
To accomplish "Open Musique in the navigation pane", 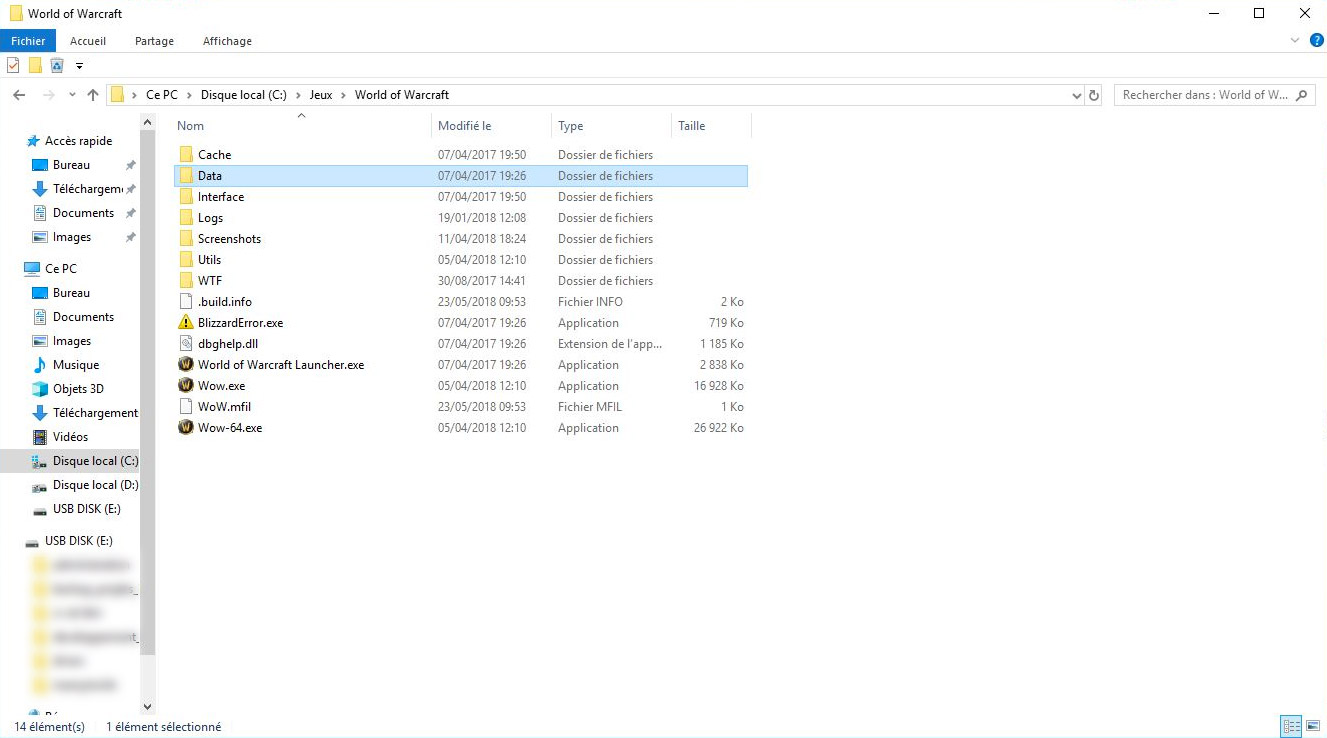I will pyautogui.click(x=76, y=365).
